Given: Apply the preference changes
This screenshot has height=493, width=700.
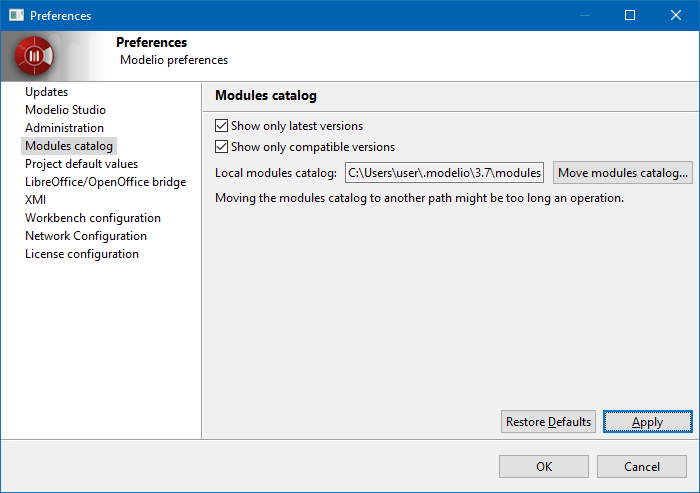Looking at the screenshot, I should (x=647, y=422).
